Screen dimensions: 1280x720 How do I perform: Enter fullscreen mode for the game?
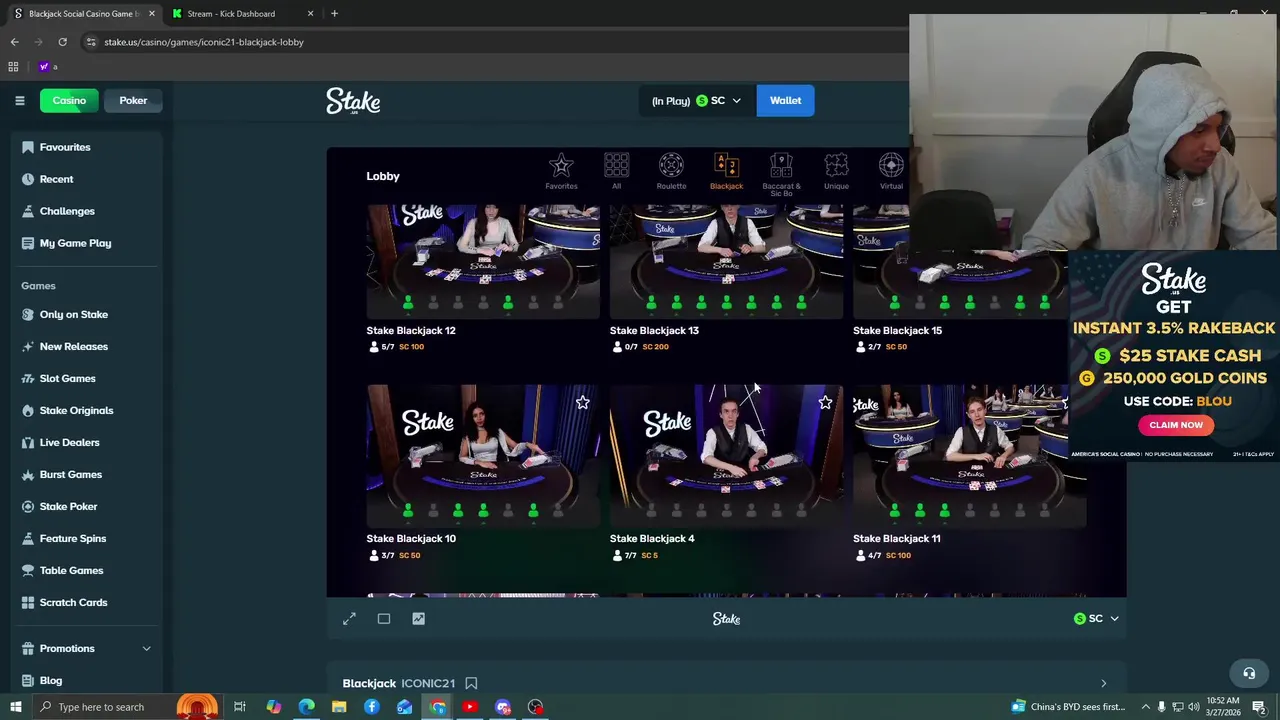click(349, 619)
